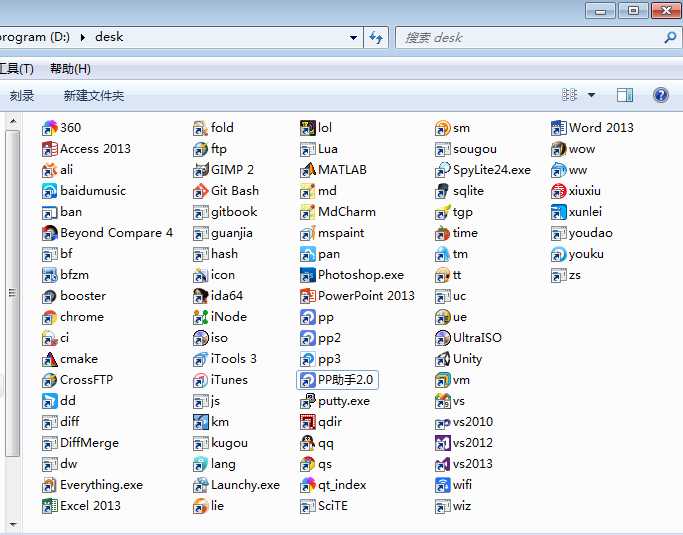Viewport: 683px width, 535px height.
Task: Click the wifi shortcut icon
Action: pyautogui.click(x=443, y=485)
